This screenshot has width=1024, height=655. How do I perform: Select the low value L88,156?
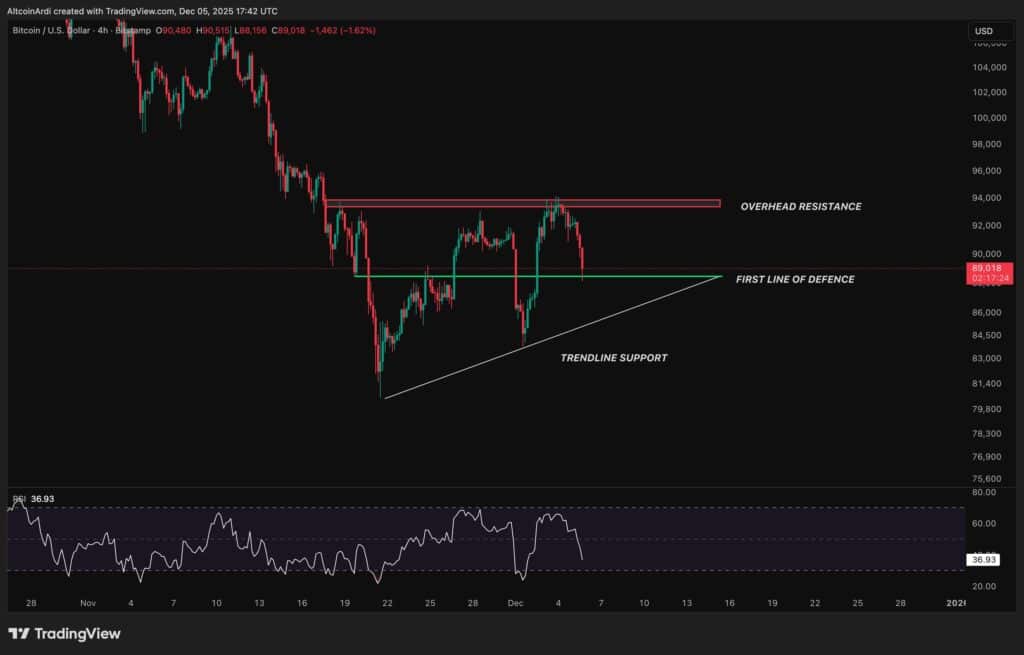pyautogui.click(x=250, y=30)
